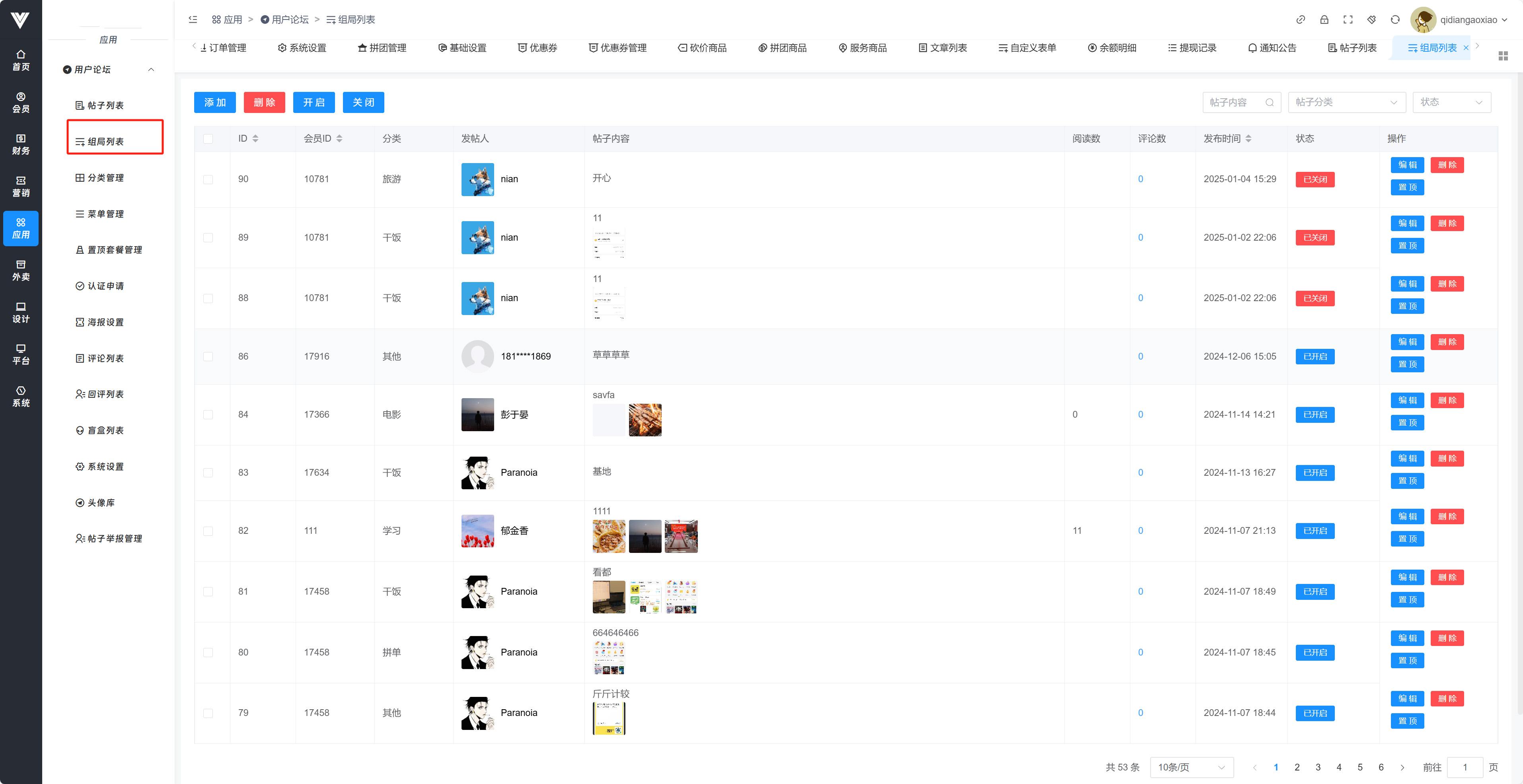Click the lock screen icon
The width and height of the screenshot is (1523, 784).
click(1324, 19)
